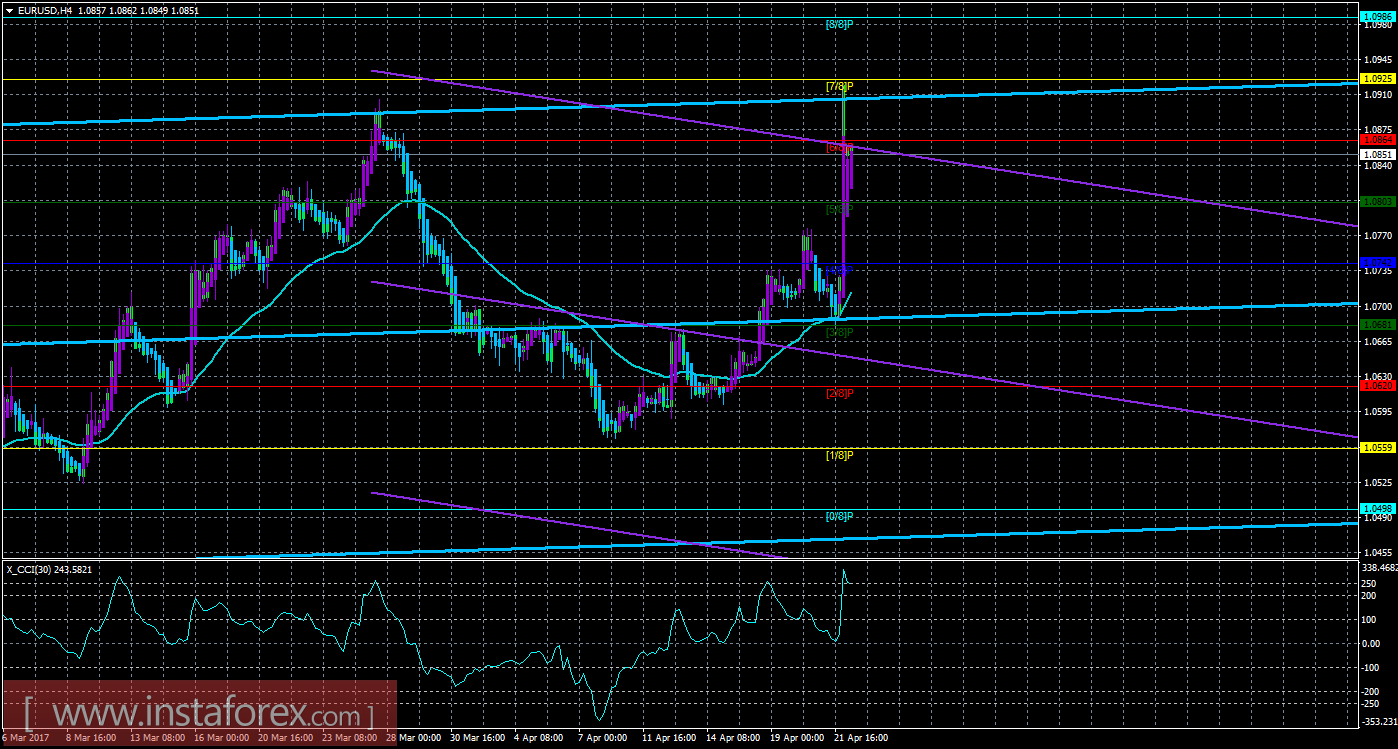The image size is (1398, 749).
Task: Click the green 1.0681 price tag
Action: coord(1376,324)
